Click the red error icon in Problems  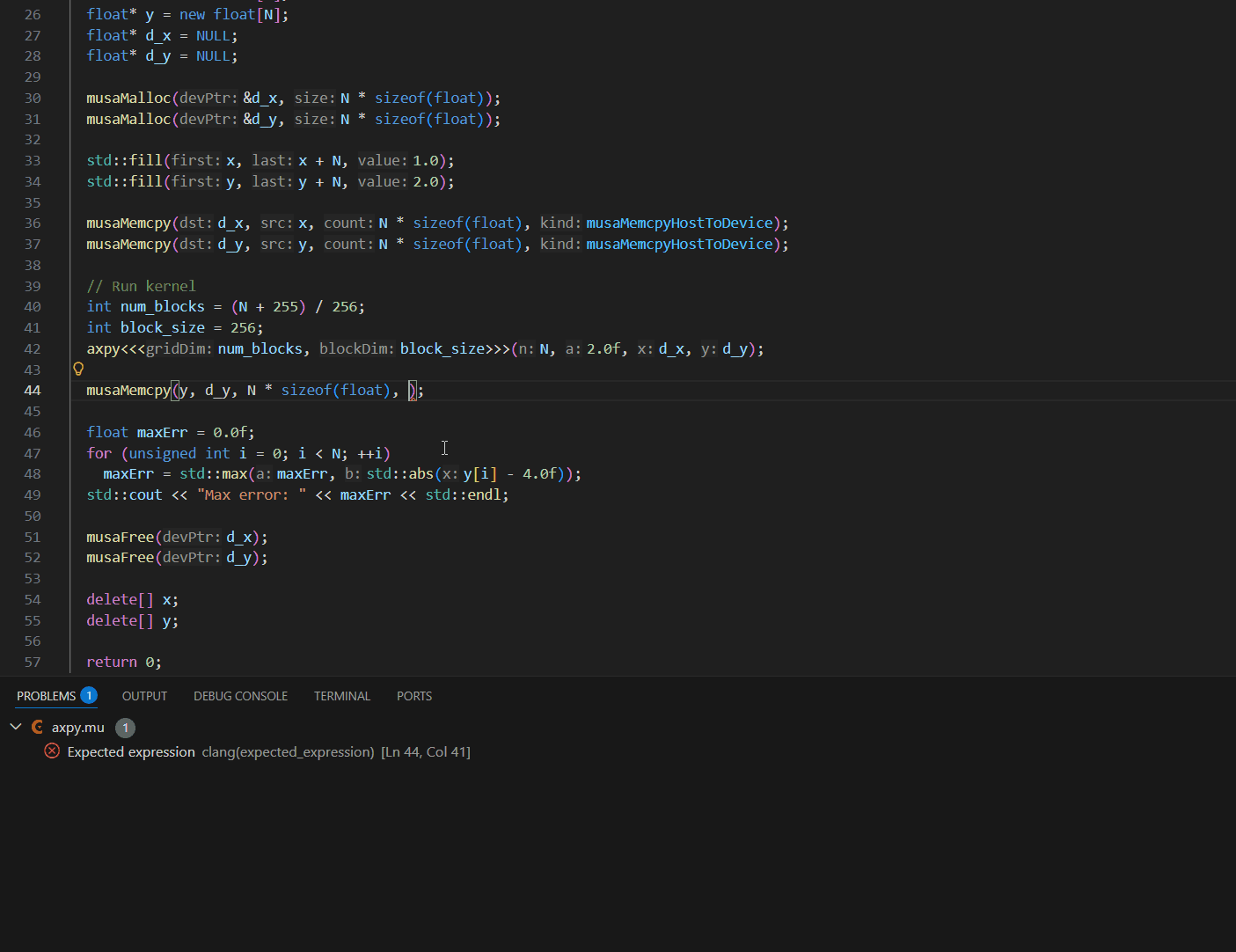click(x=52, y=751)
